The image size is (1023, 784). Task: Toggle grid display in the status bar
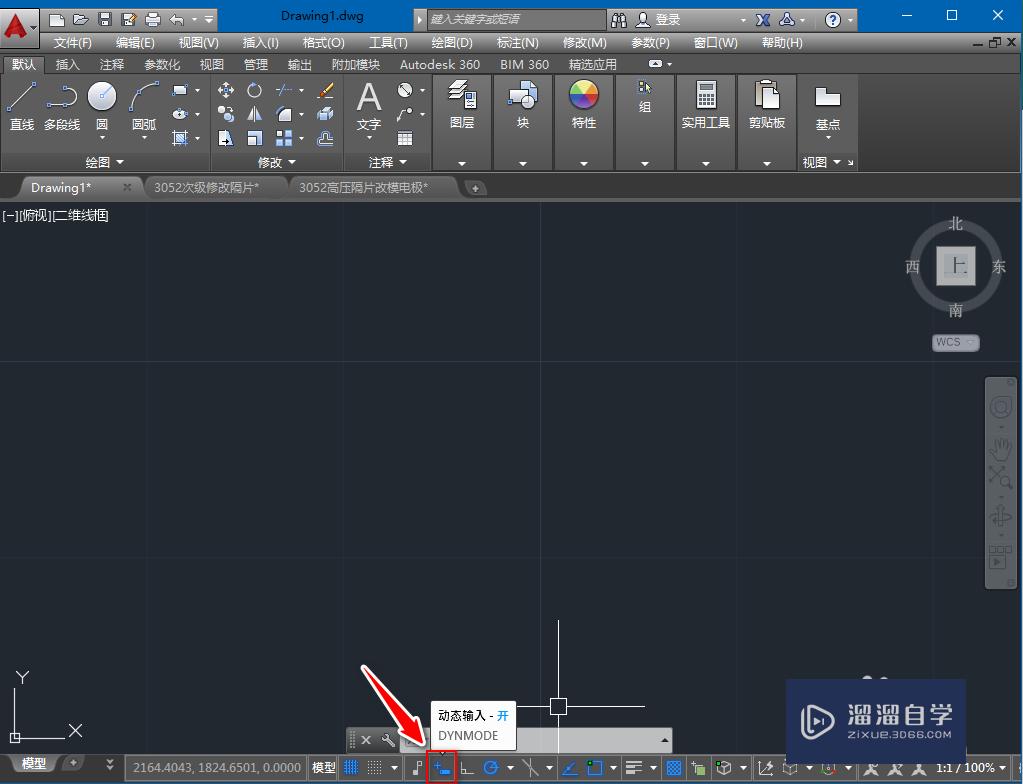349,767
